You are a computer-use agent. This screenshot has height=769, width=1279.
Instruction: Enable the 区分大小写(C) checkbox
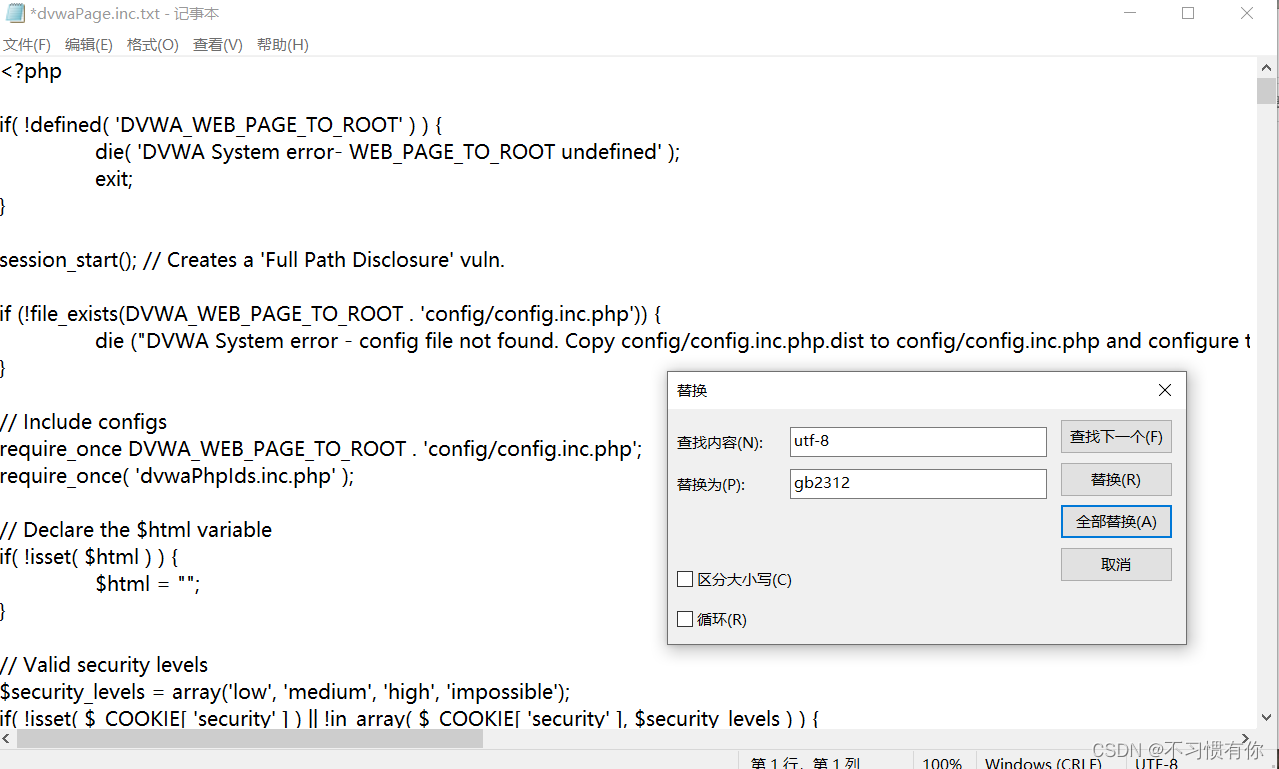tap(685, 579)
